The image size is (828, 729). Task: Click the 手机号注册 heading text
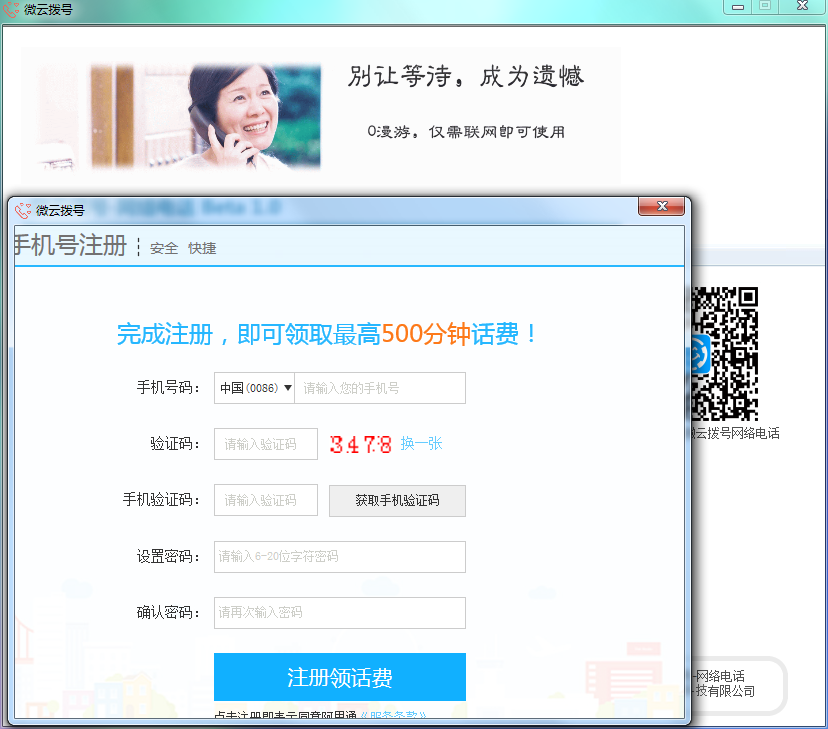70,246
